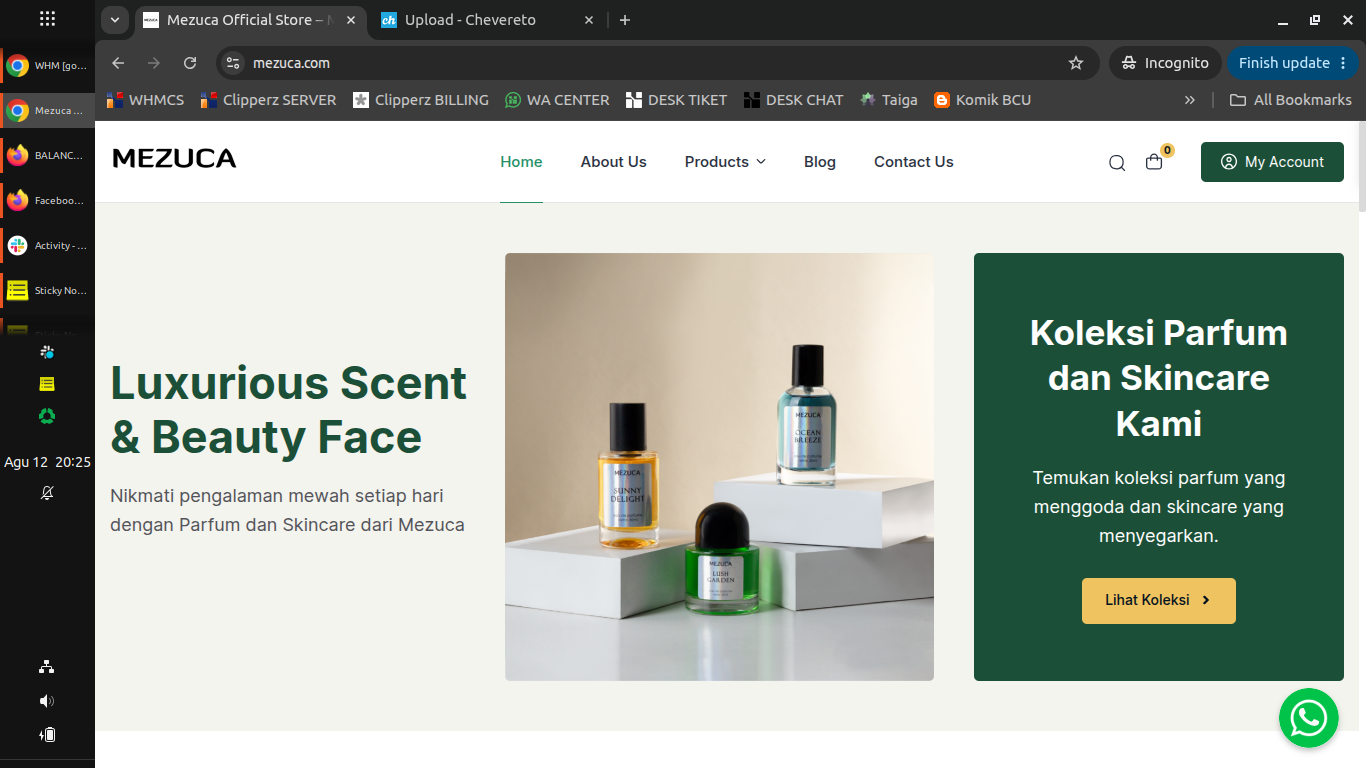Open the Ubuntu app grid launcher
This screenshot has height=768, width=1366.
pos(47,19)
